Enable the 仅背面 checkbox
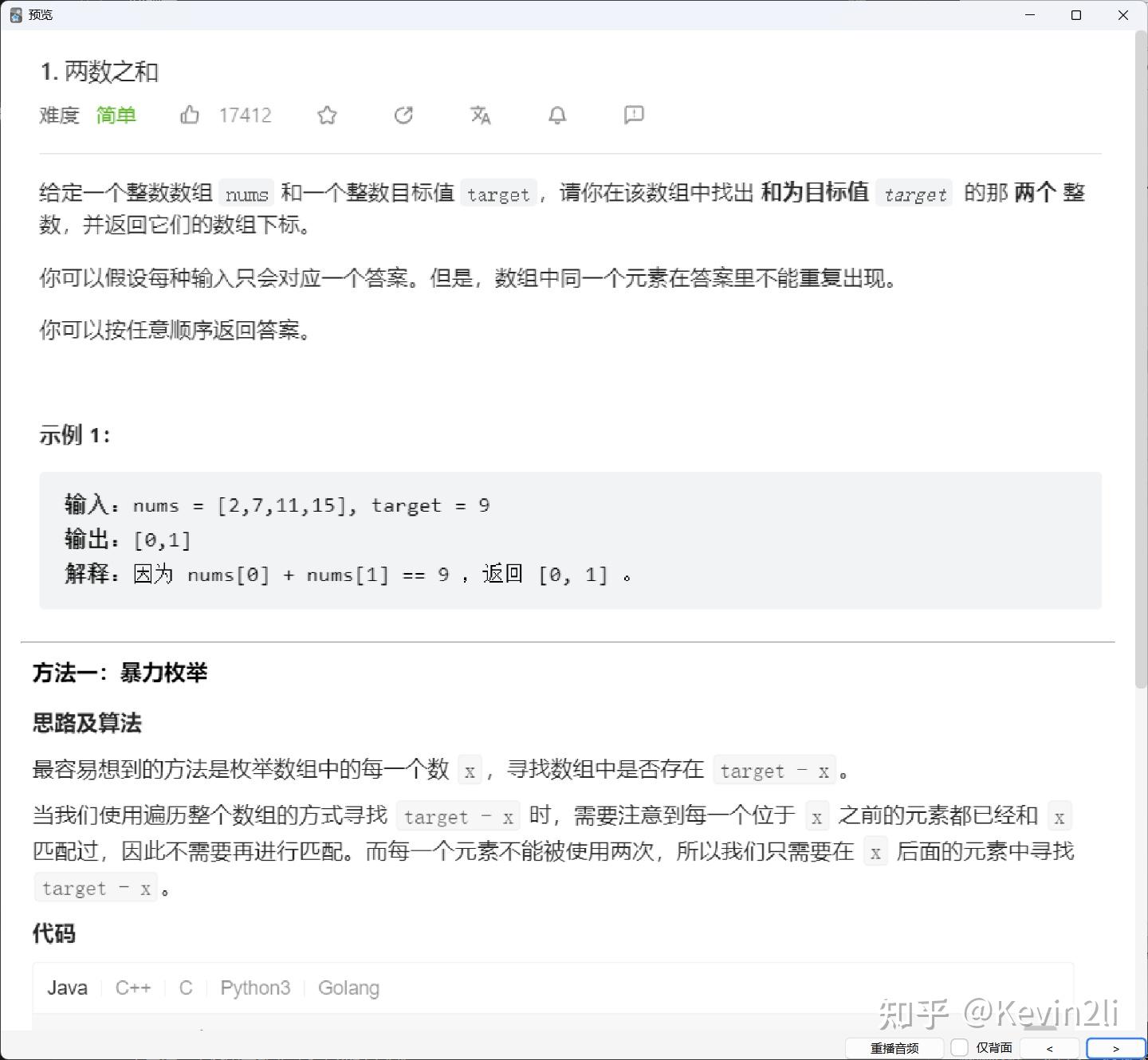This screenshot has height=1060, width=1148. click(959, 1046)
